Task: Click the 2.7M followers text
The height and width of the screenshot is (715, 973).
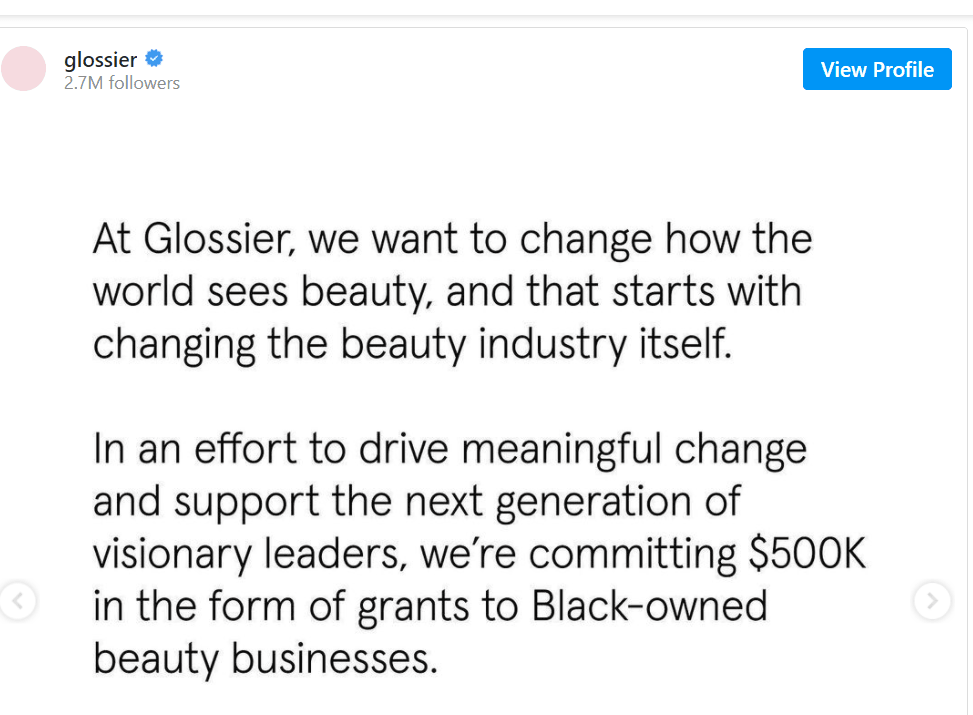Action: (123, 83)
